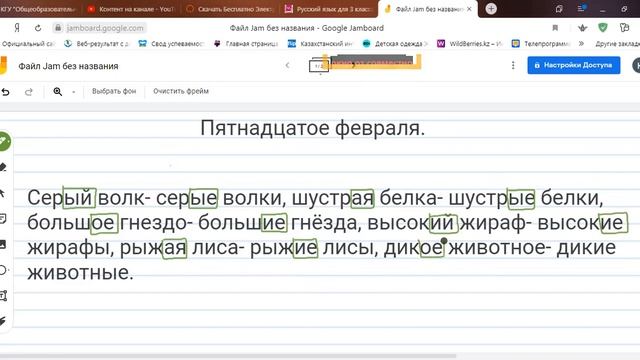Go to the next frame arrow
This screenshot has height=360, width=640.
[353, 65]
